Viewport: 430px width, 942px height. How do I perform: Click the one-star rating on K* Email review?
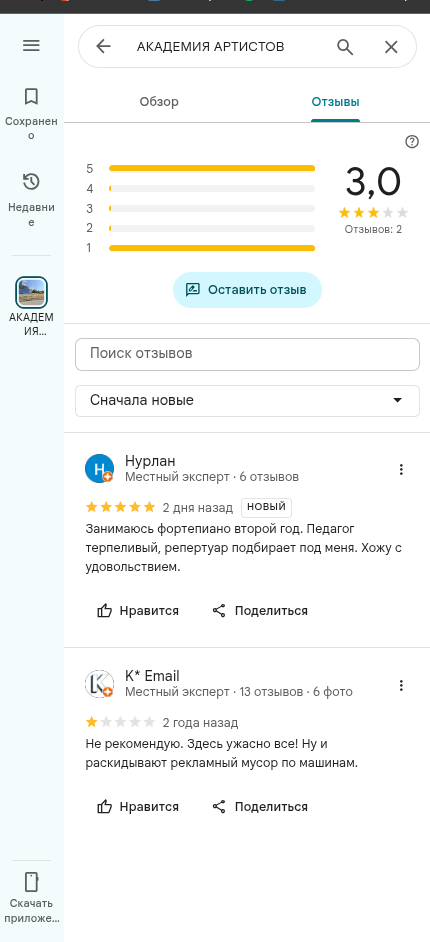tap(121, 722)
